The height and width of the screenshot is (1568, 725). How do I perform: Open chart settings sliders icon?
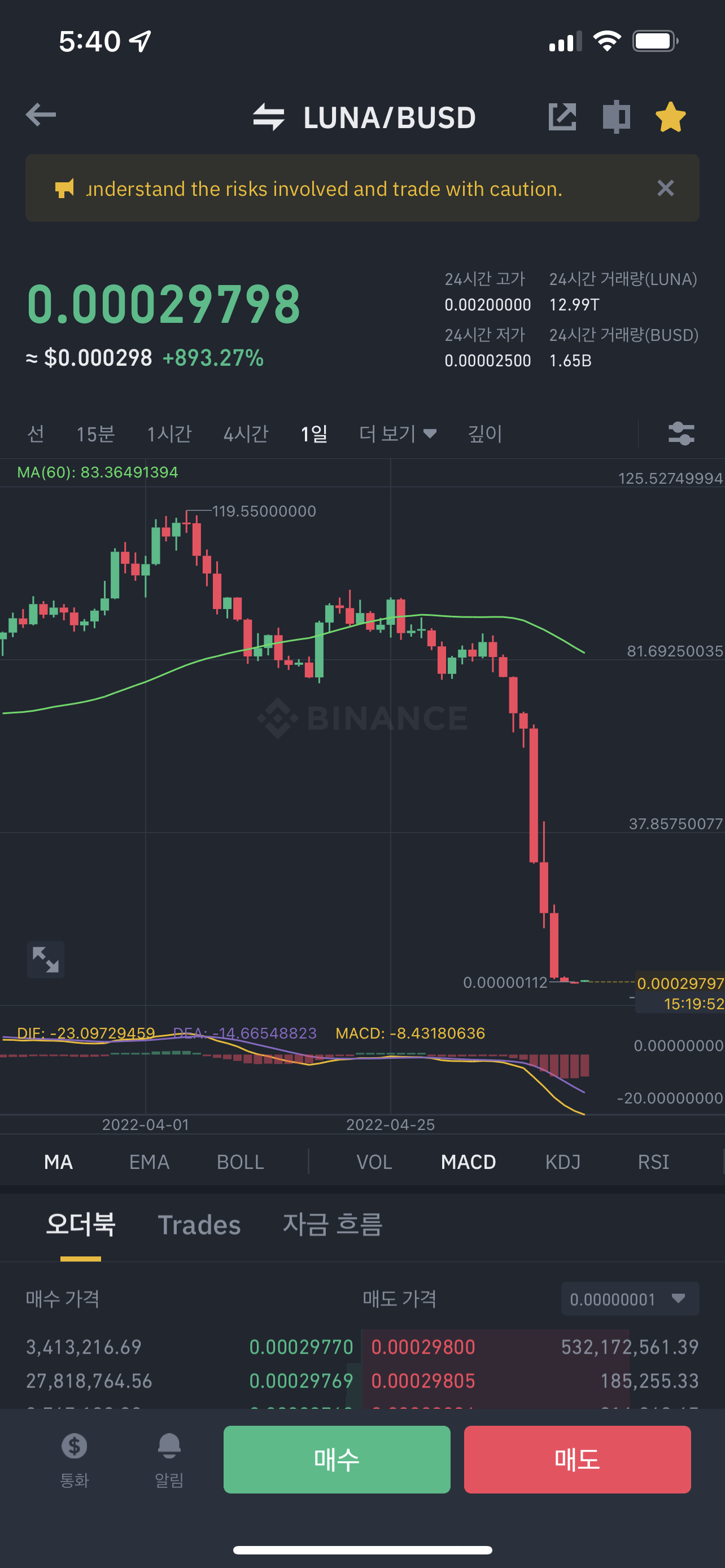click(x=681, y=433)
